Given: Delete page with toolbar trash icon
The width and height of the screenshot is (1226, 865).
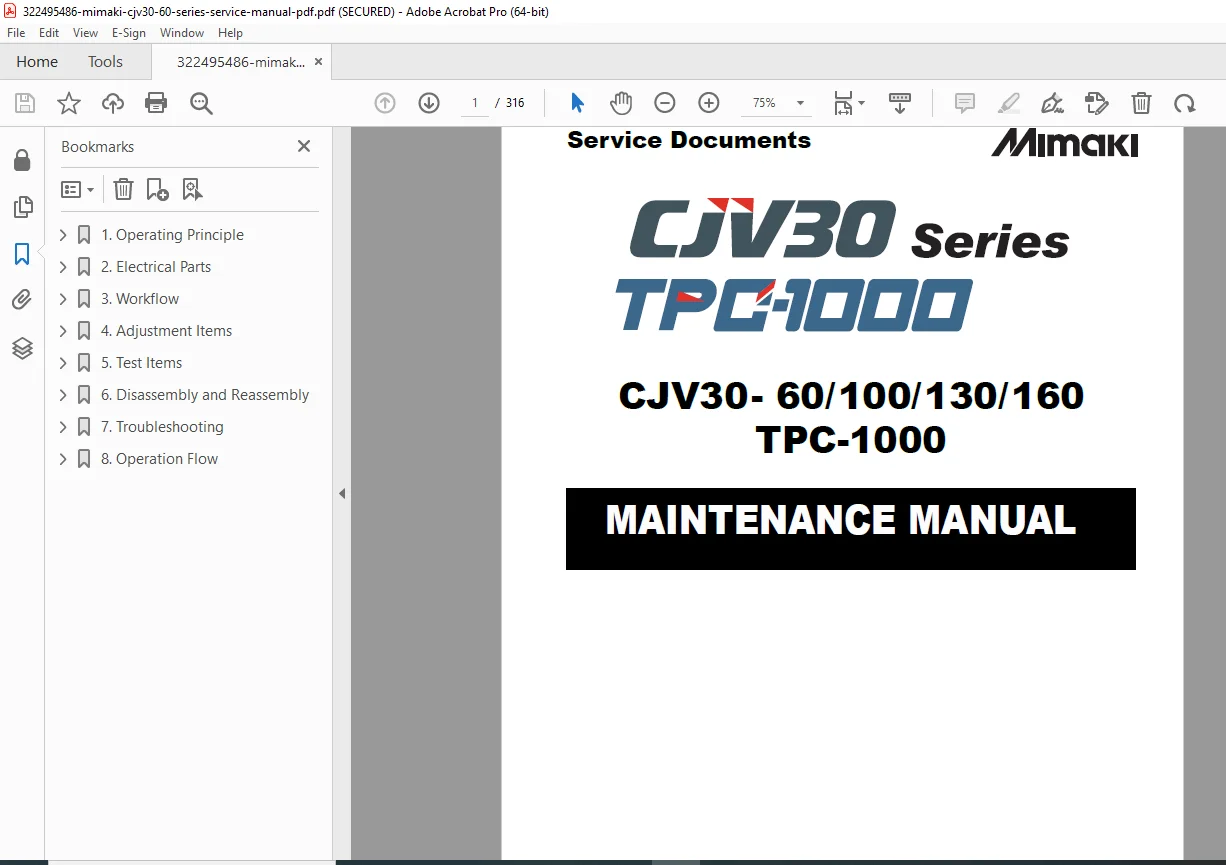Looking at the screenshot, I should 1141,103.
